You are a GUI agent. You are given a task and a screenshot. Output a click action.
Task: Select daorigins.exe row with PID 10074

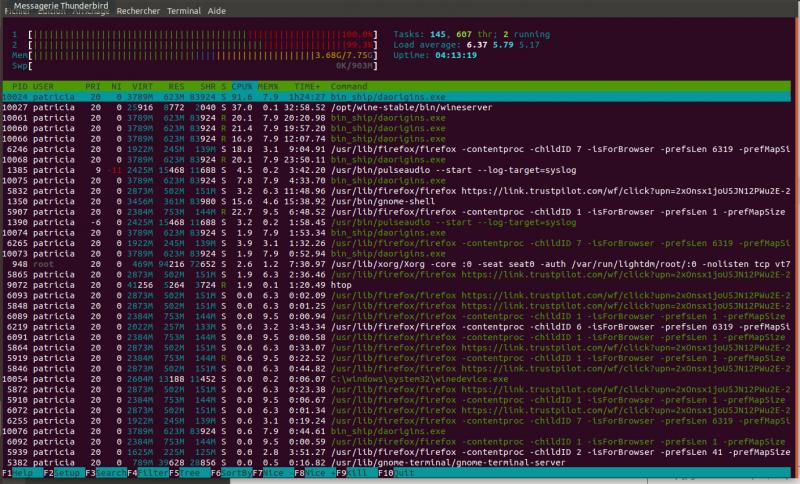(x=396, y=233)
